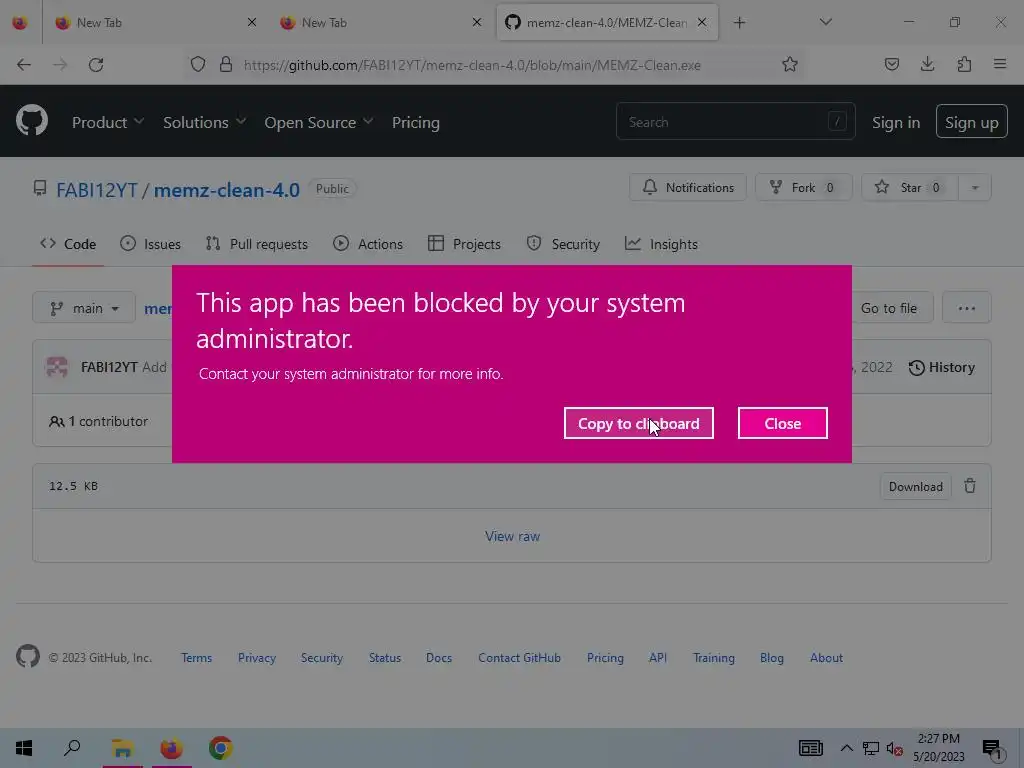
Task: Open the Extensions puzzle icon
Action: (x=964, y=64)
